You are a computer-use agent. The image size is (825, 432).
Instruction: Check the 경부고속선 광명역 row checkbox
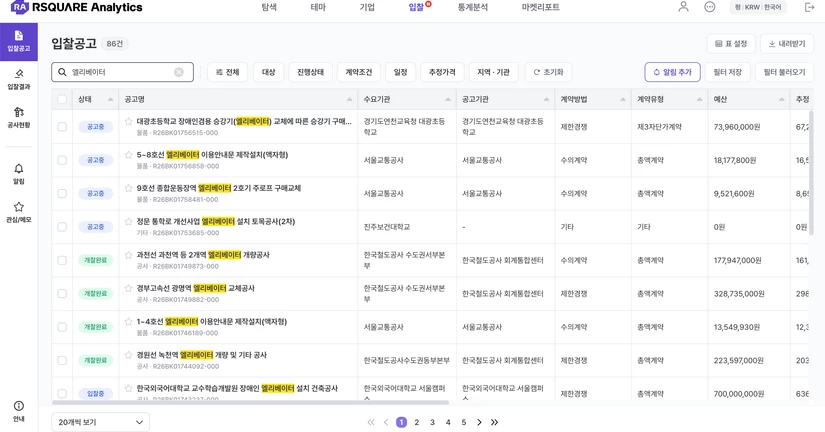coord(62,294)
